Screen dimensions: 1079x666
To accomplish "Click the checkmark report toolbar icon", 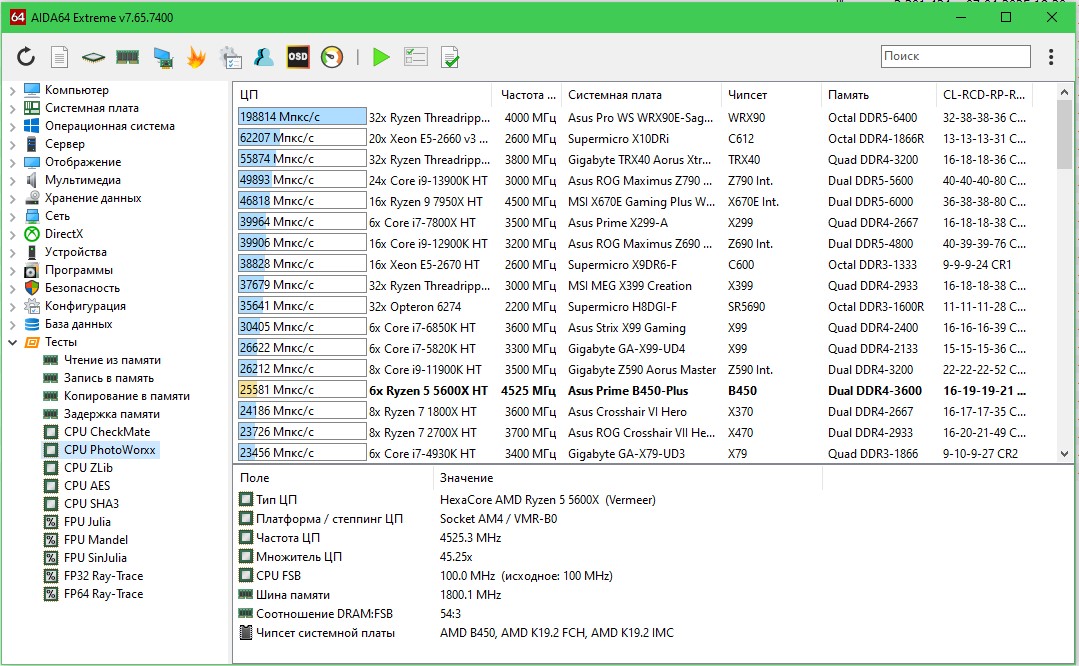I will point(449,57).
